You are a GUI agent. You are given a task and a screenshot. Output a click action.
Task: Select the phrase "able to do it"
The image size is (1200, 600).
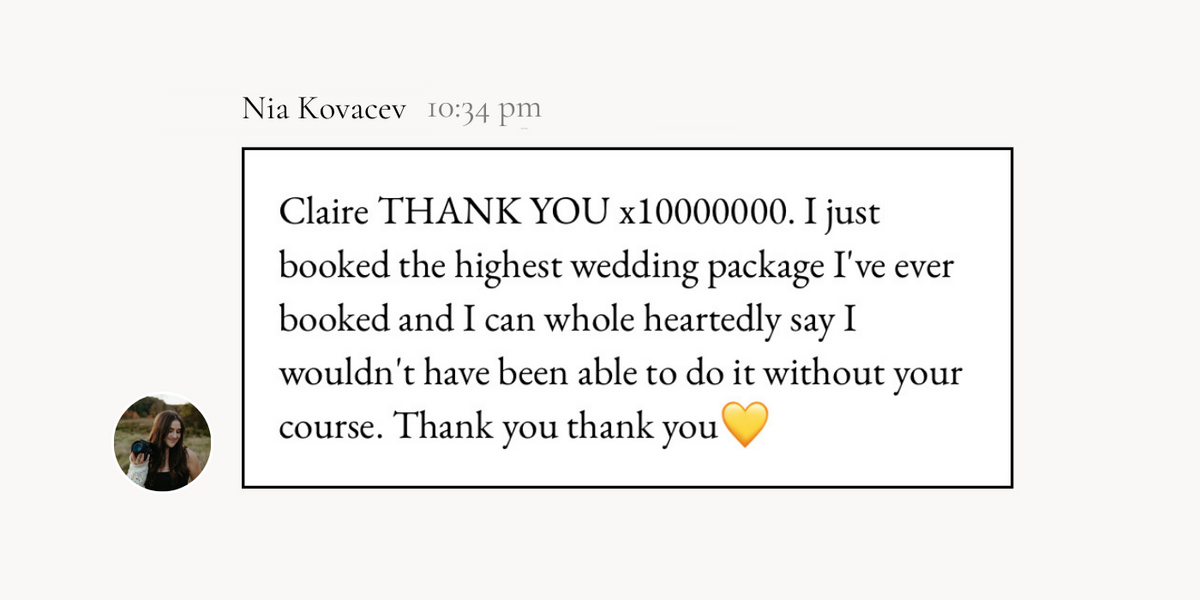point(661,374)
